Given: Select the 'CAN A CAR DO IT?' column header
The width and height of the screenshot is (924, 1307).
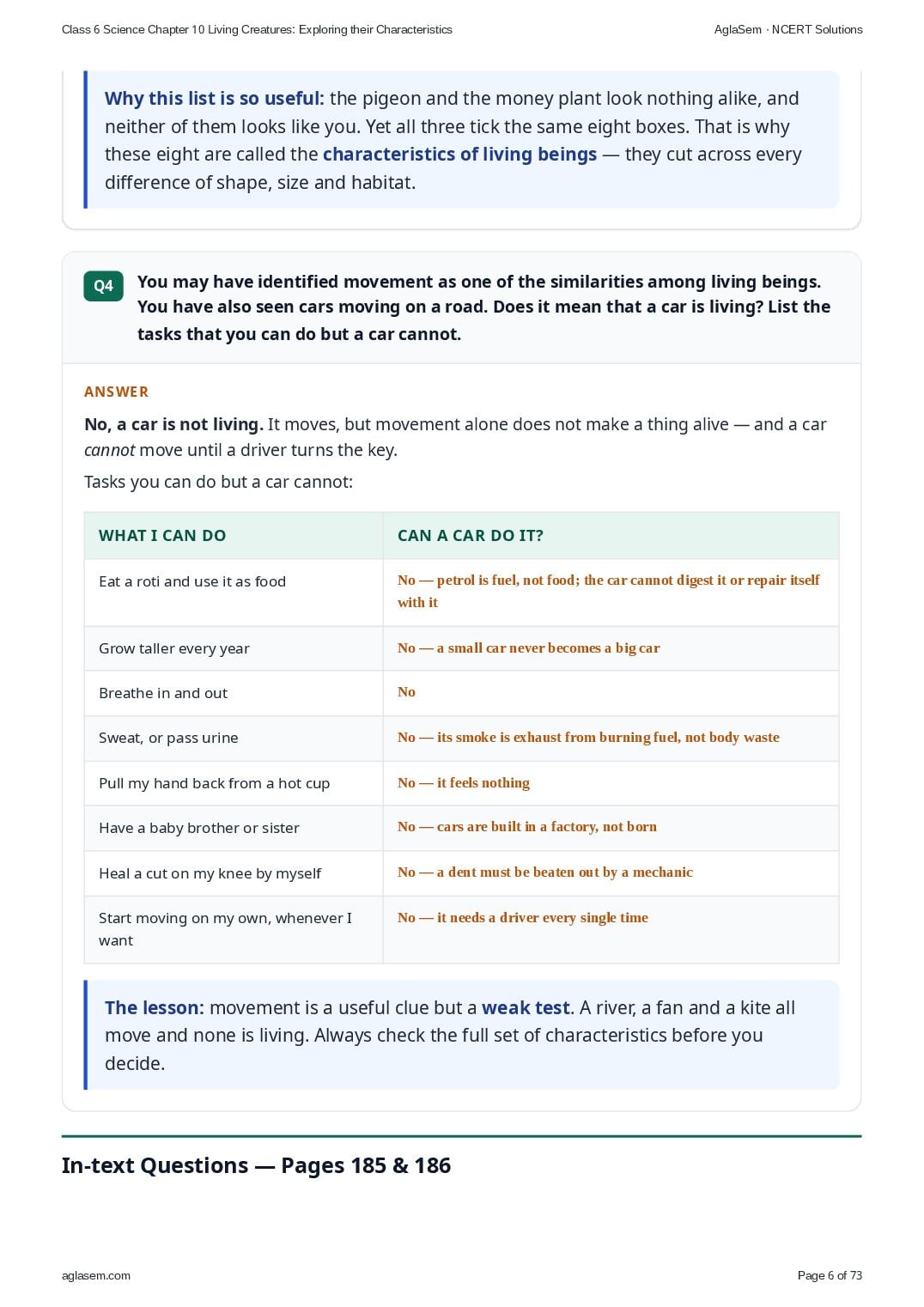Looking at the screenshot, I should [x=611, y=536].
